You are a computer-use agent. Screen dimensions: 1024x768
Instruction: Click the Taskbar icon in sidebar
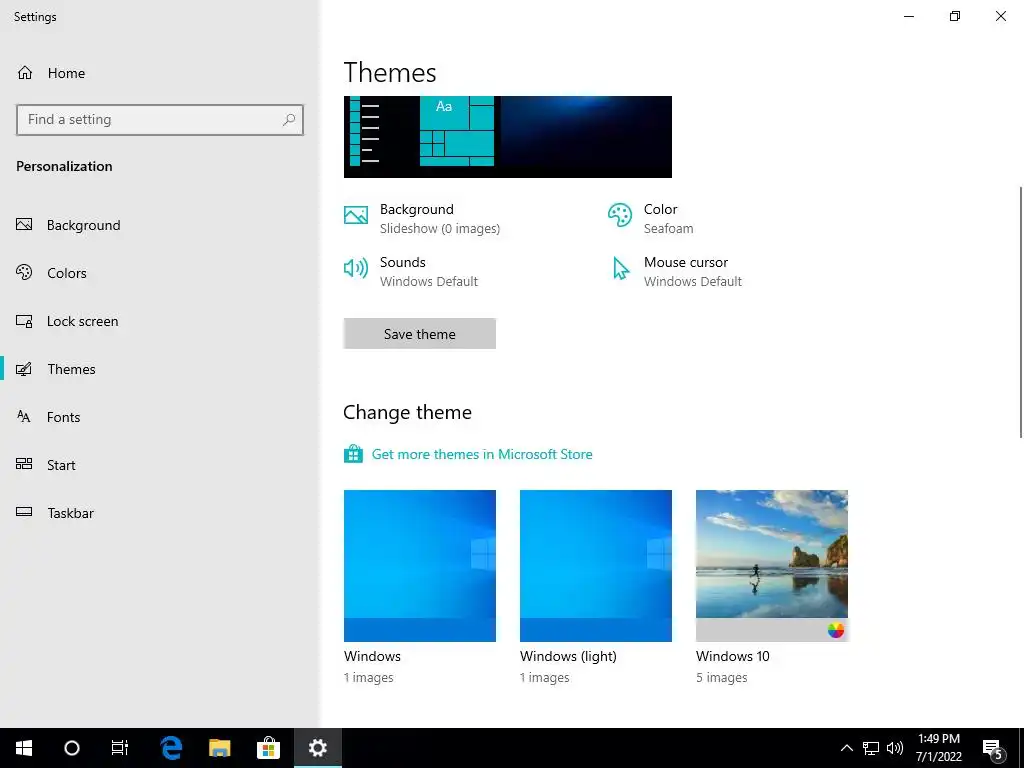coord(24,512)
